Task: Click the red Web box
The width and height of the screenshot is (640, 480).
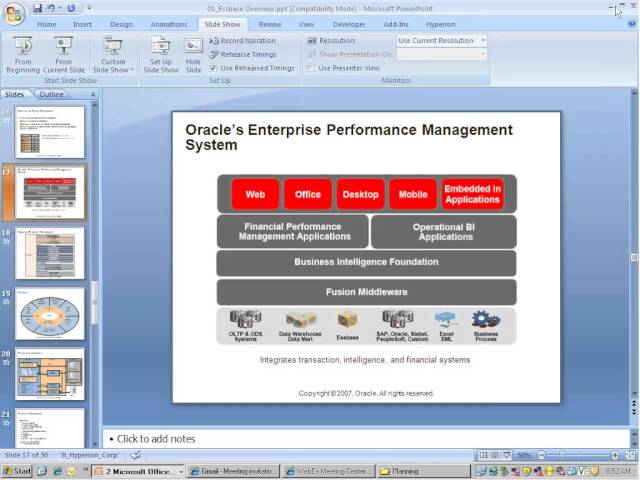Action: [x=255, y=194]
